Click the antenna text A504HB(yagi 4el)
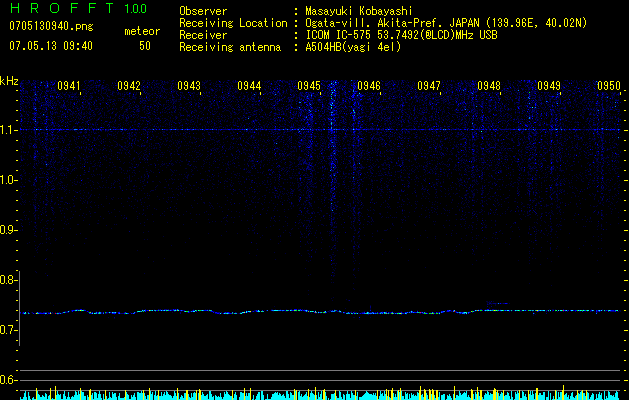 pos(353,47)
